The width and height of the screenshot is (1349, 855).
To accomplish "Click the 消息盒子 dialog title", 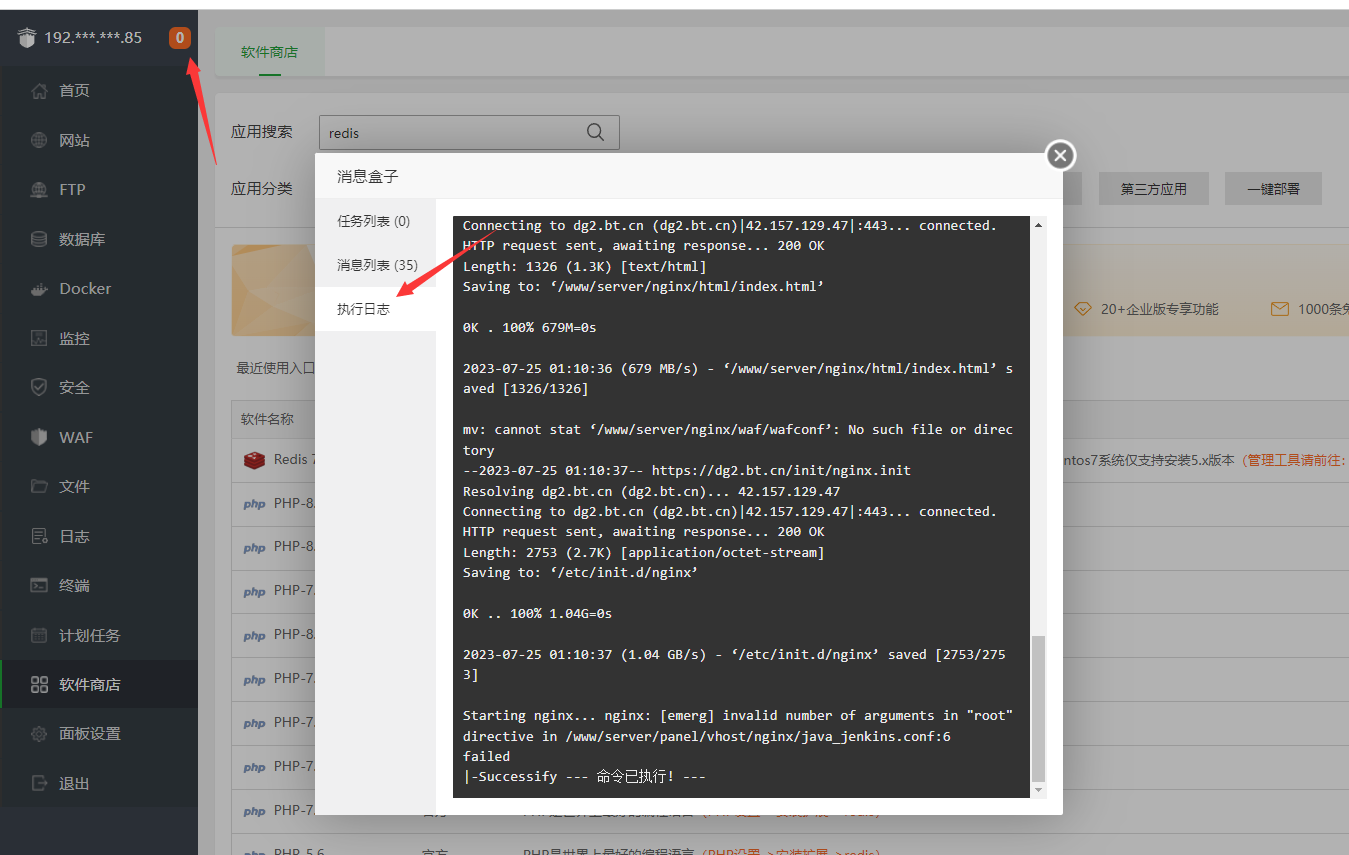I will (x=368, y=176).
